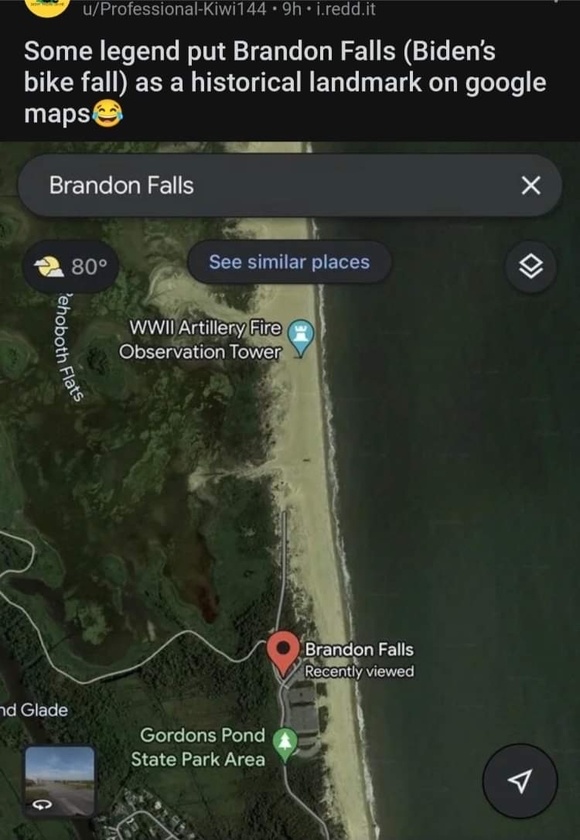
Task: Tap the Gordons Pond park tree icon
Action: (x=285, y=745)
